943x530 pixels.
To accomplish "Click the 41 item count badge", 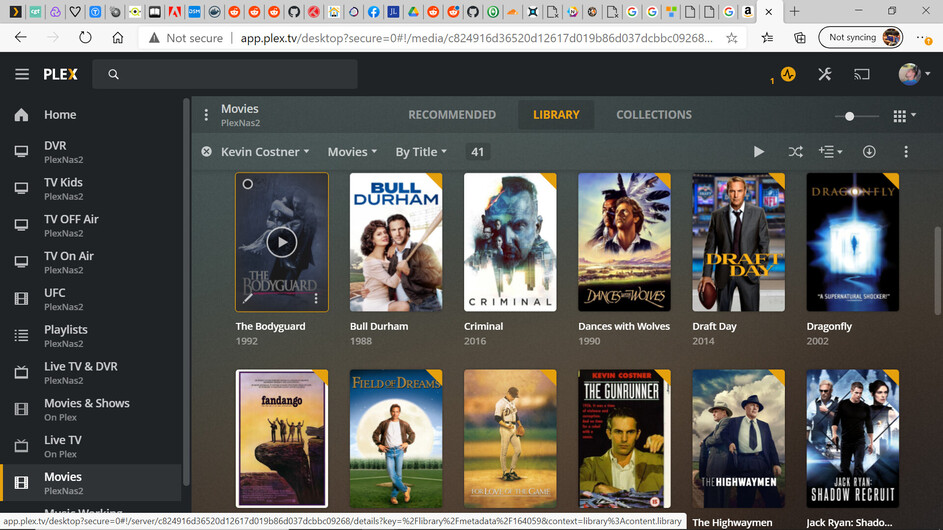I will [477, 152].
